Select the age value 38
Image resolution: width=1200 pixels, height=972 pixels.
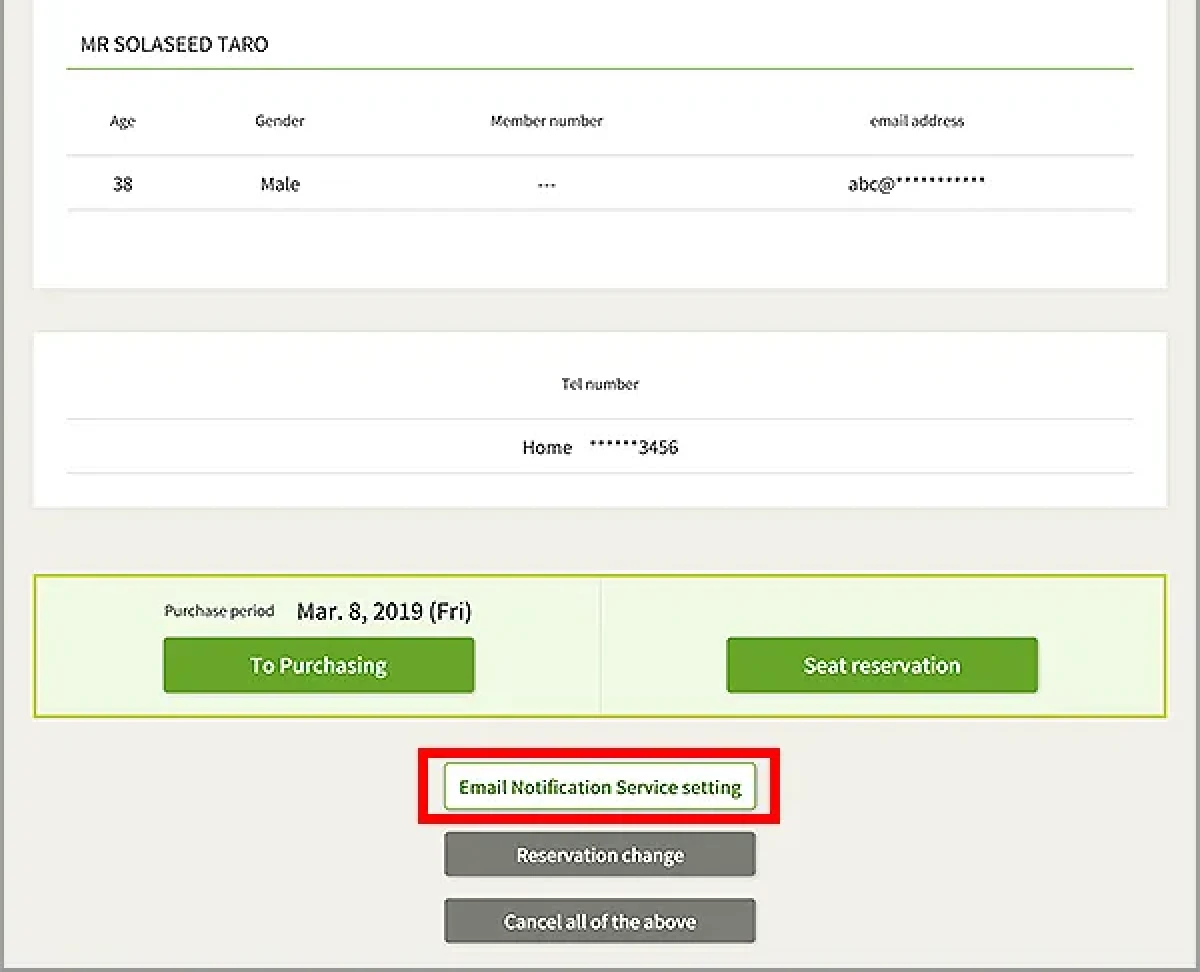122,184
